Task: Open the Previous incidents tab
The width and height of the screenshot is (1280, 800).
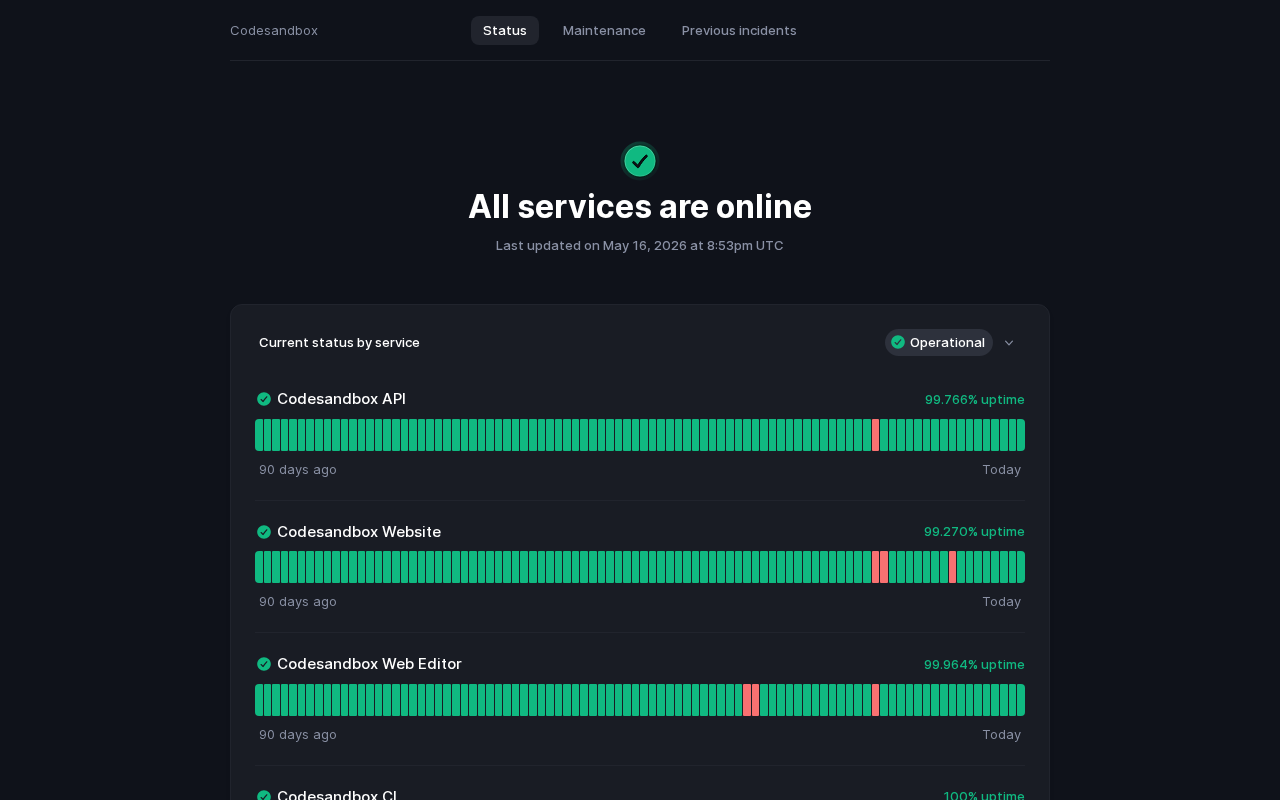Action: [739, 30]
